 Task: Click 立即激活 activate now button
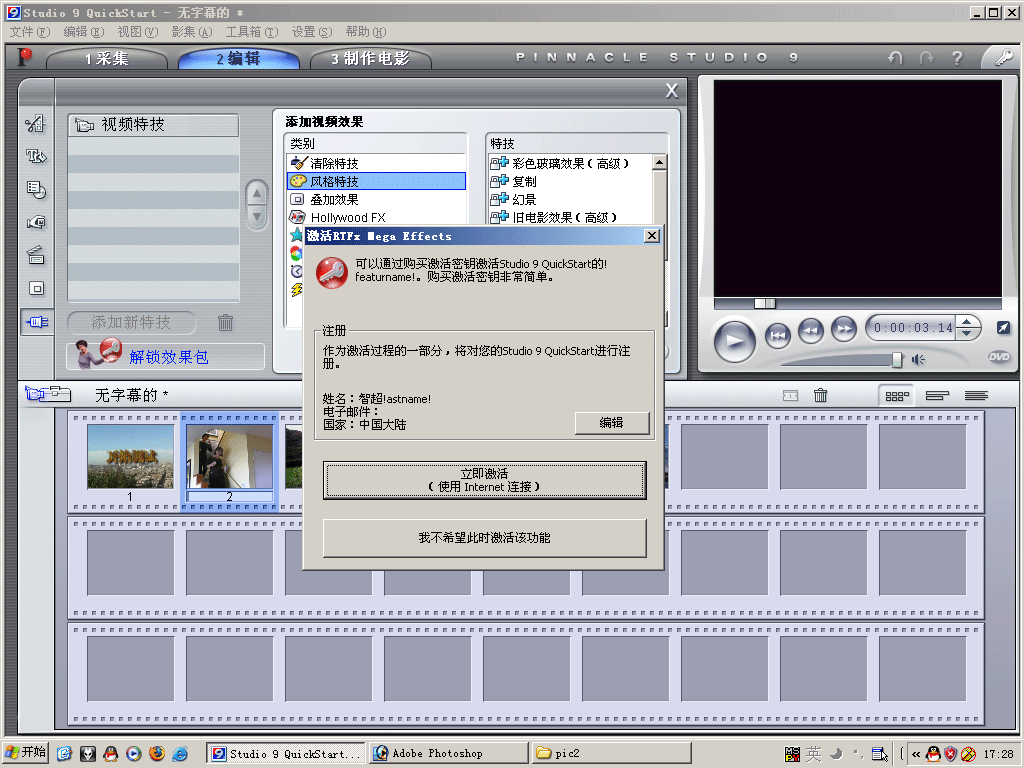[485, 480]
